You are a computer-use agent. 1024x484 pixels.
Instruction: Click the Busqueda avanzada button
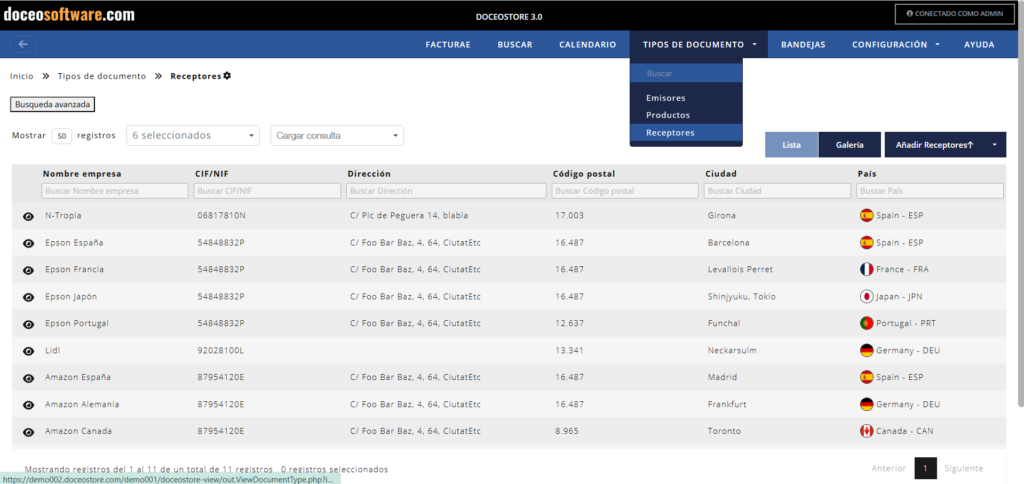coord(54,104)
